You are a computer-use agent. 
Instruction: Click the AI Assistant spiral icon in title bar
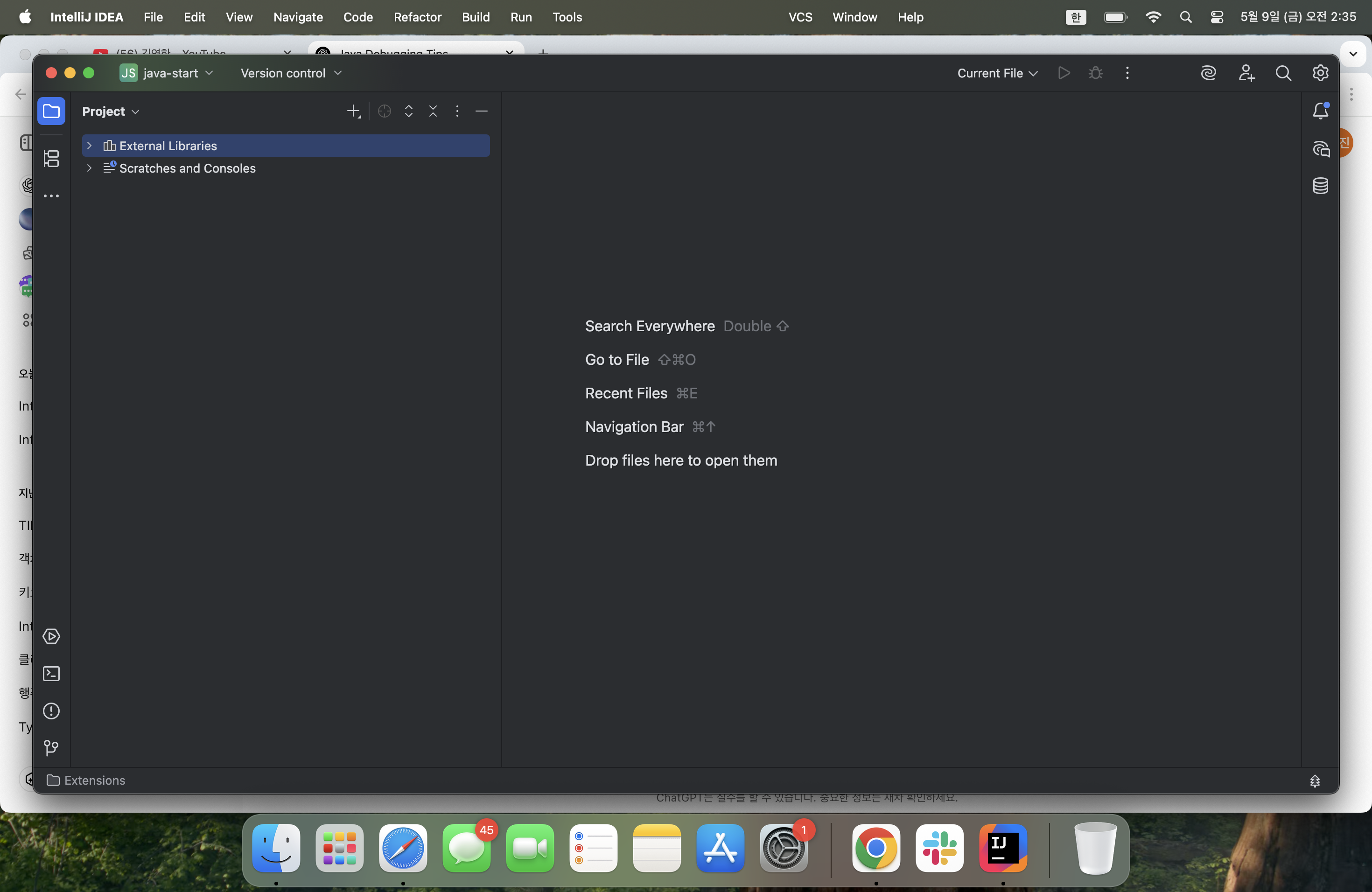click(1208, 73)
